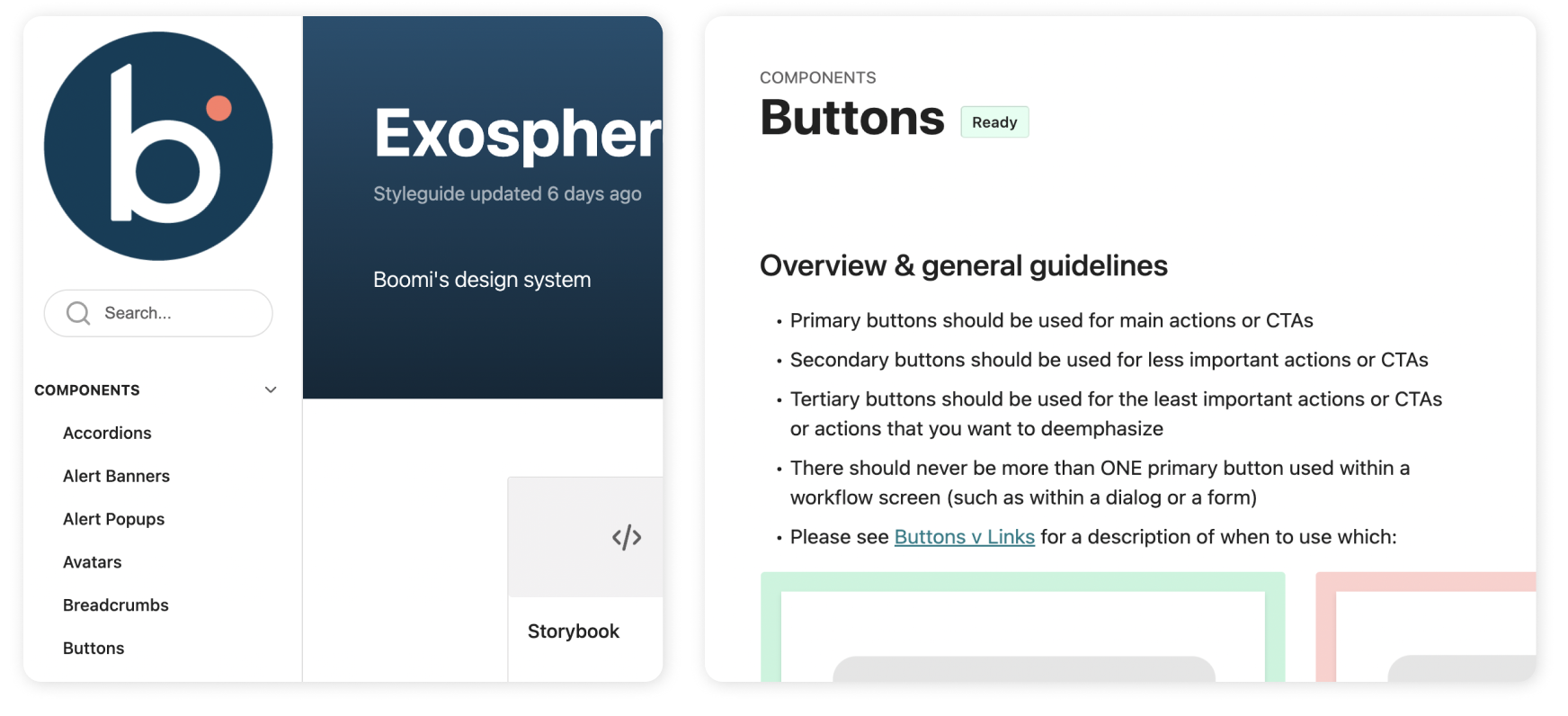Click the green-bordered example card
Image resolution: width=1568 pixels, height=716 pixels.
[1023, 627]
